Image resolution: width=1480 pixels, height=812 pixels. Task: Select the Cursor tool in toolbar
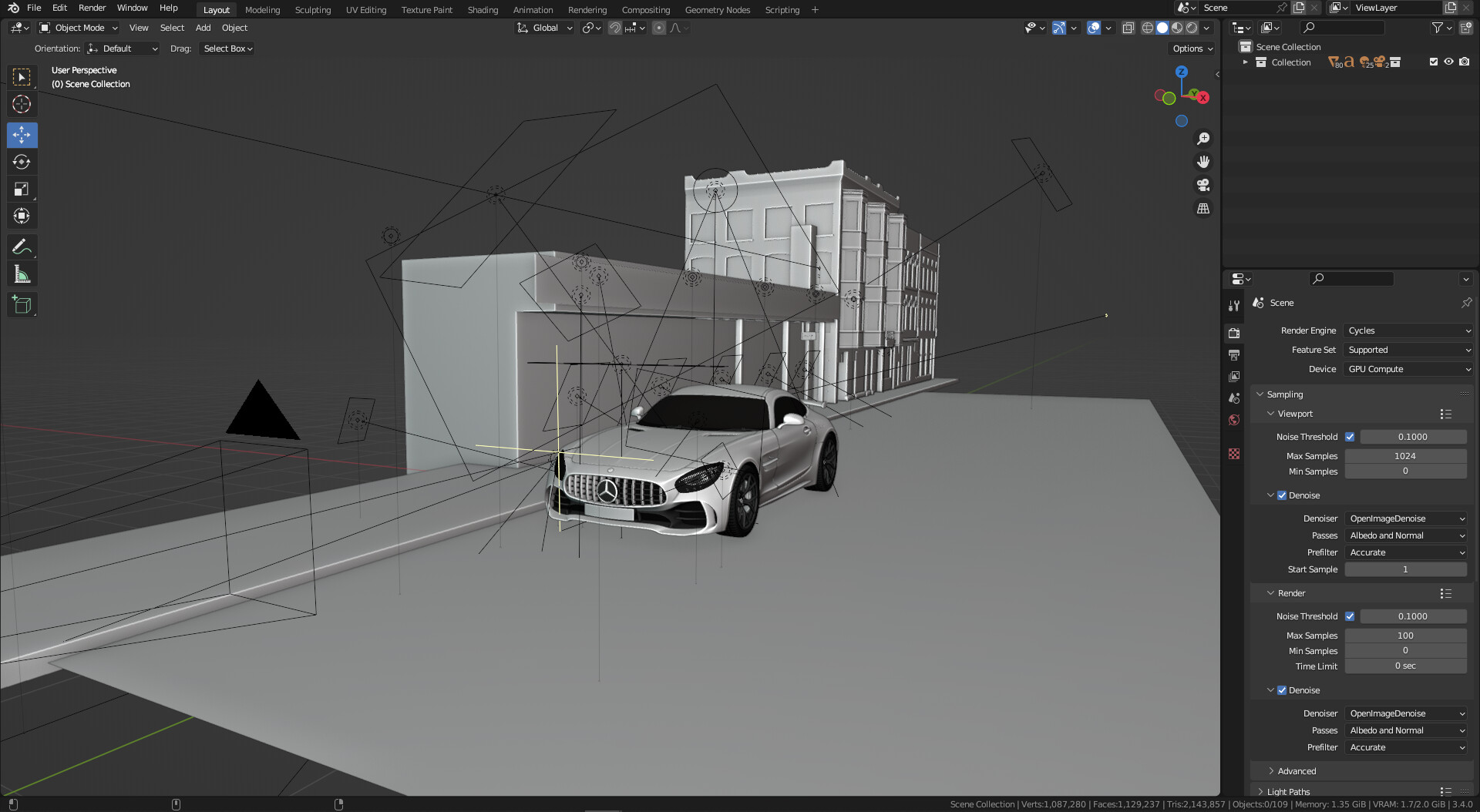click(22, 104)
